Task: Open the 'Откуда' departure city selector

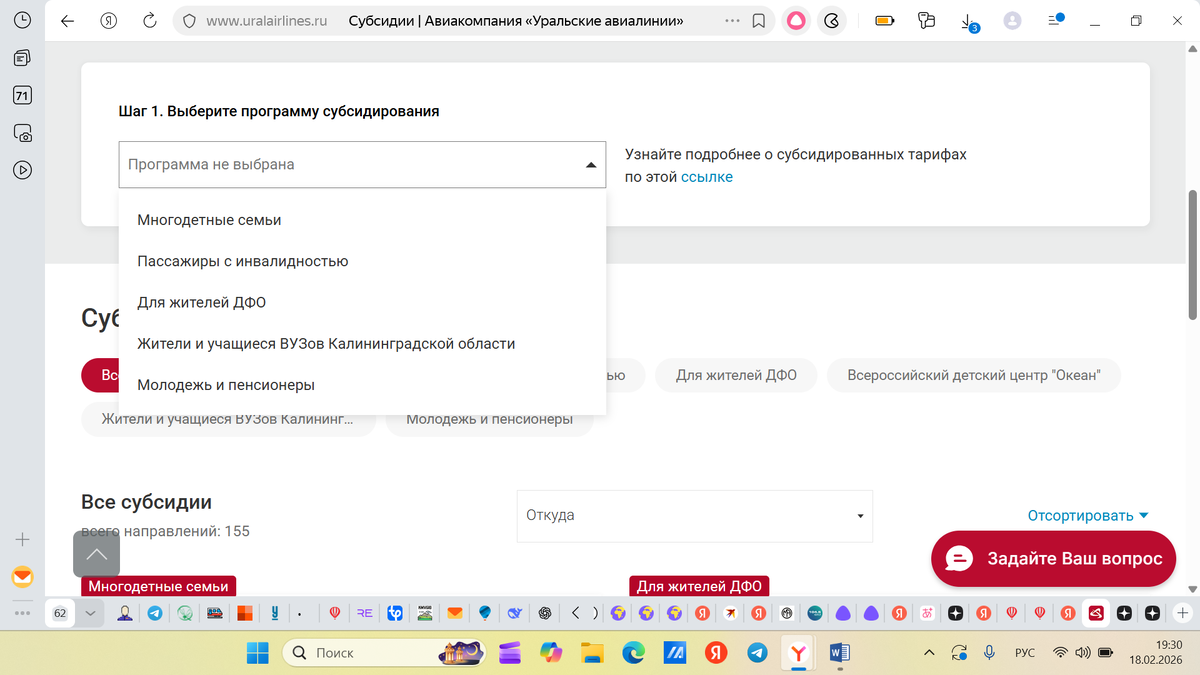Action: (x=694, y=516)
